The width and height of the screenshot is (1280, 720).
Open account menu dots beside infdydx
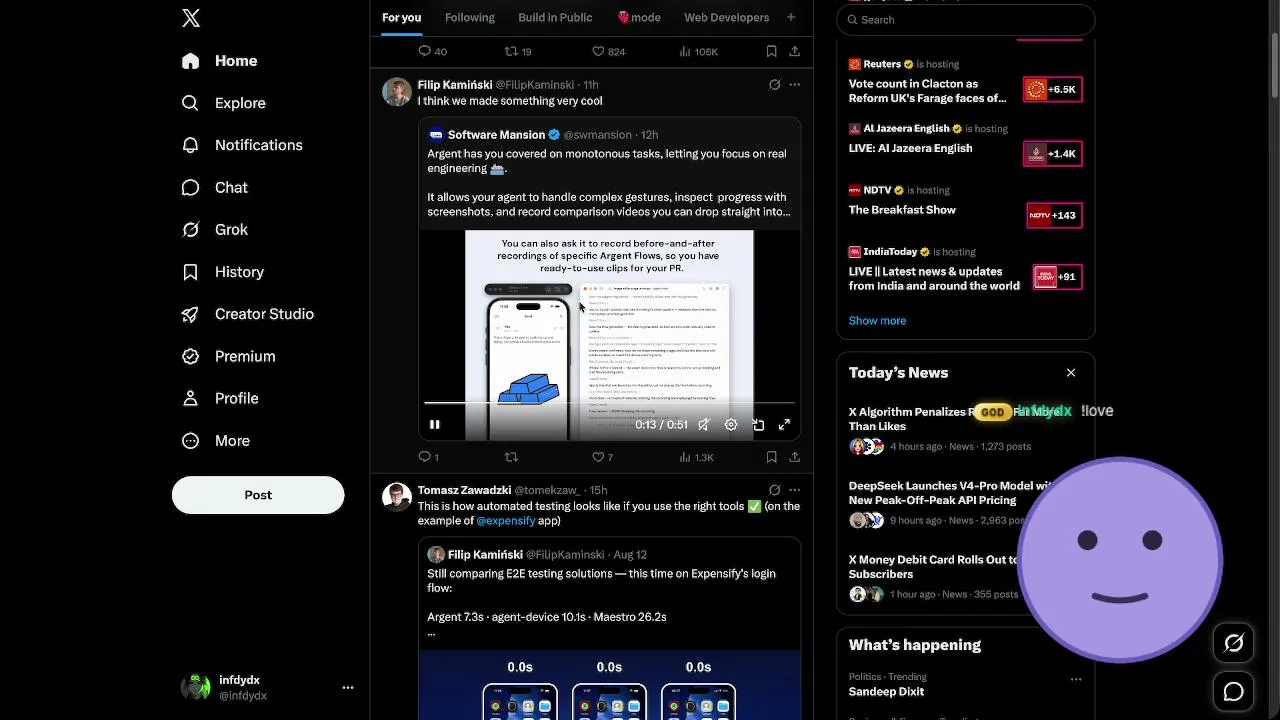348,687
